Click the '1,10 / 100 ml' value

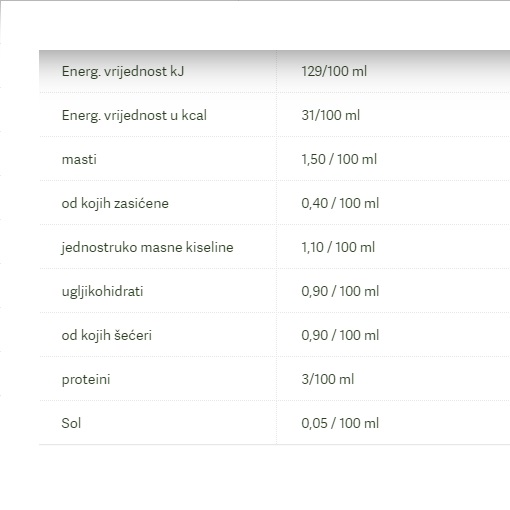coord(338,247)
